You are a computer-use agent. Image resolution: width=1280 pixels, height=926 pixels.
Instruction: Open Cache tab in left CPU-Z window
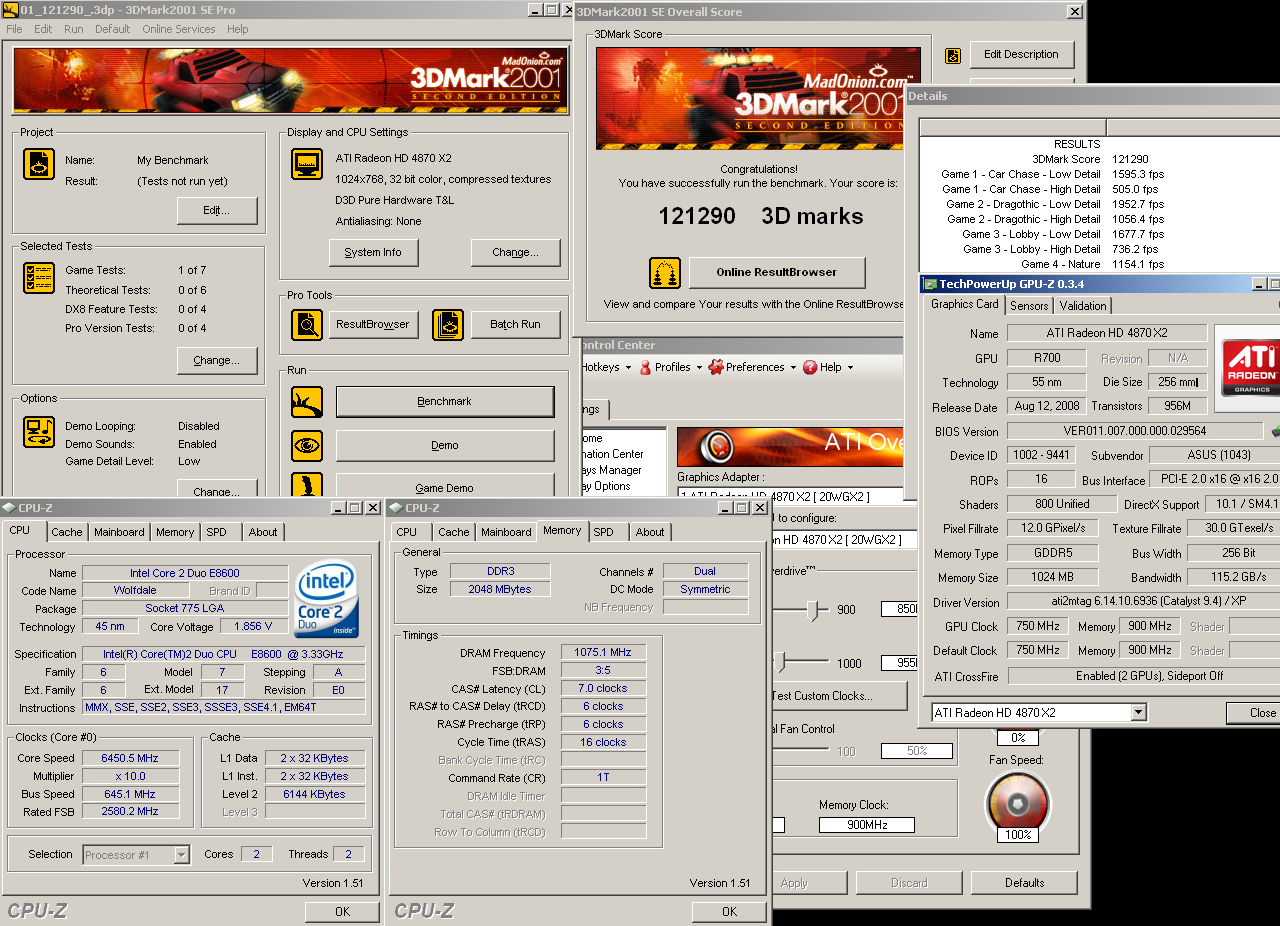pyautogui.click(x=67, y=532)
